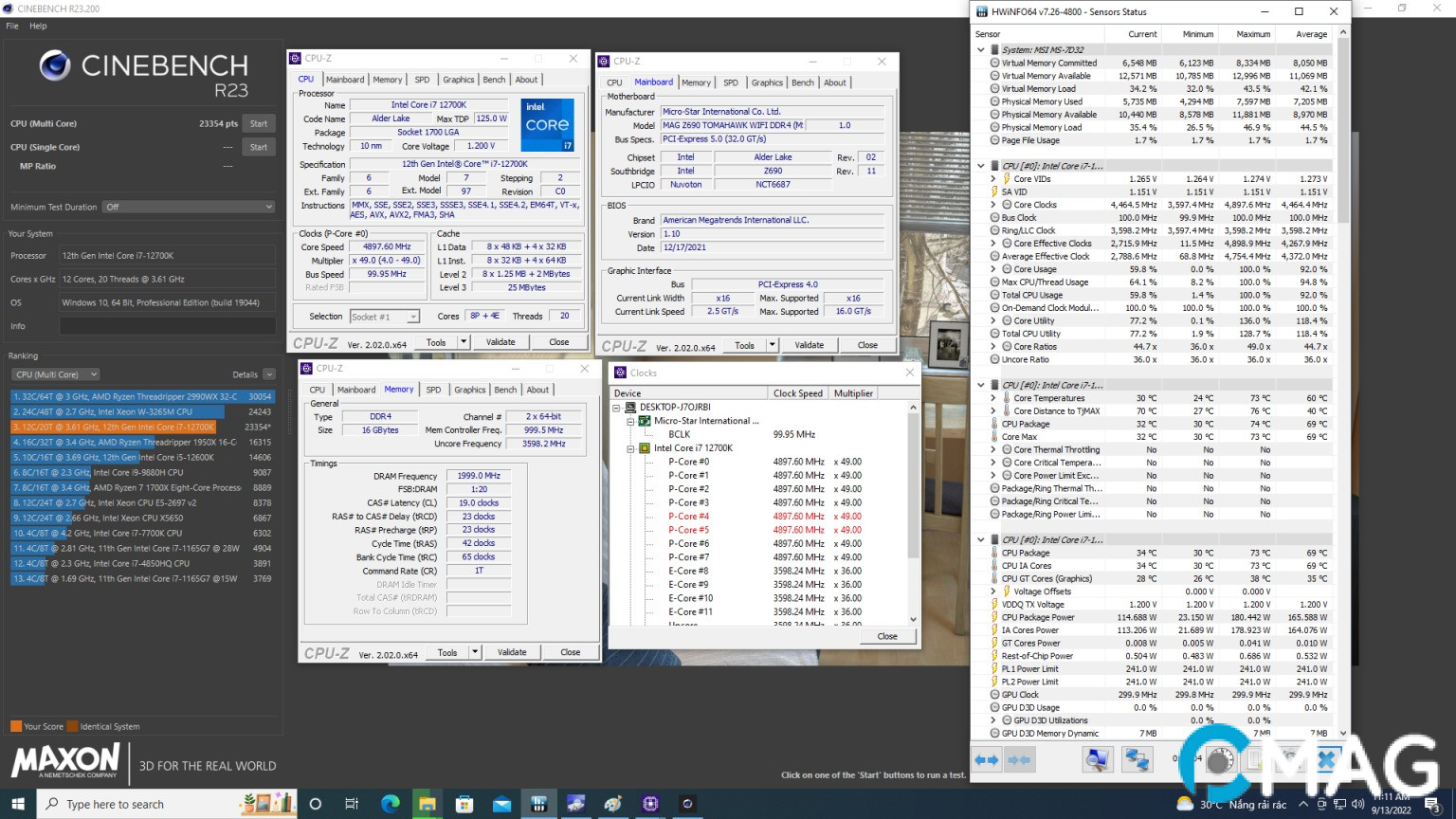Open File Explorer from the taskbar
The width and height of the screenshot is (1456, 819).
[427, 804]
